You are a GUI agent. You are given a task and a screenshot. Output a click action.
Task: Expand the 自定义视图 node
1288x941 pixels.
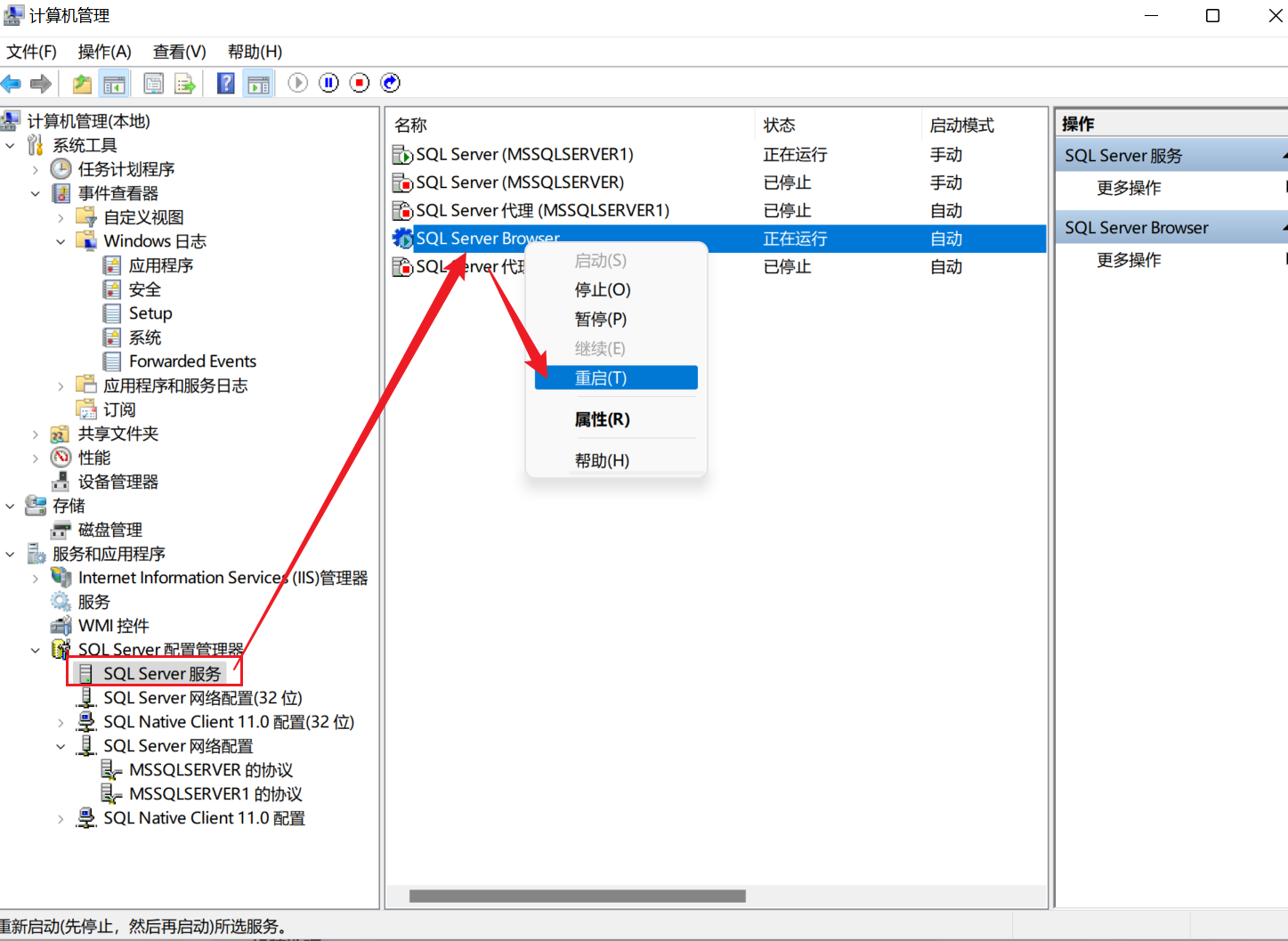pos(61,217)
